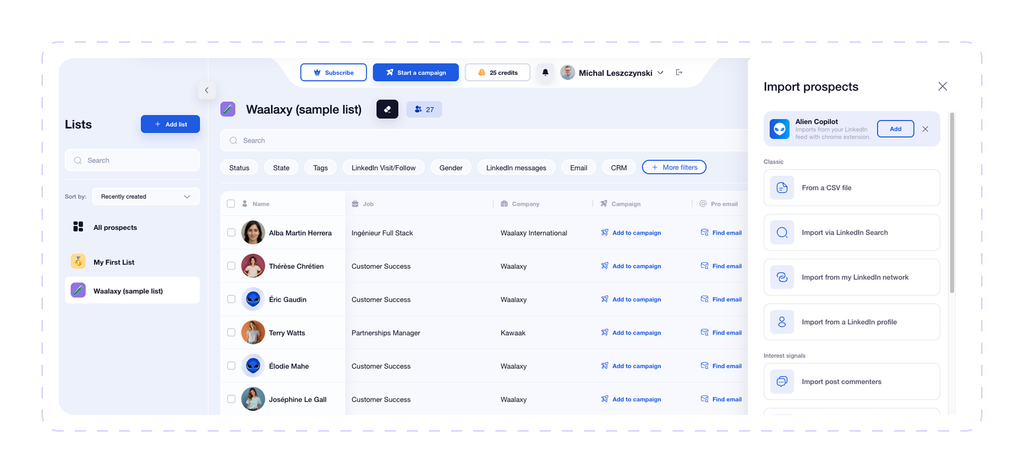Open the Recently created sort dropdown
This screenshot has height=473, width=1024.
coord(146,197)
